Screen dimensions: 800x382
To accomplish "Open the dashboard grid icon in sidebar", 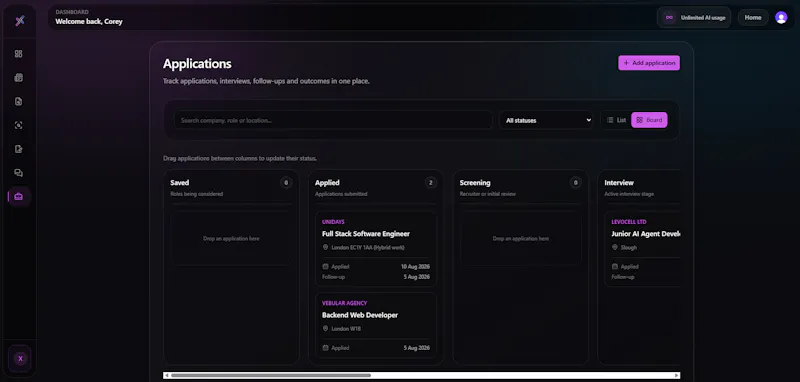I will coord(18,54).
